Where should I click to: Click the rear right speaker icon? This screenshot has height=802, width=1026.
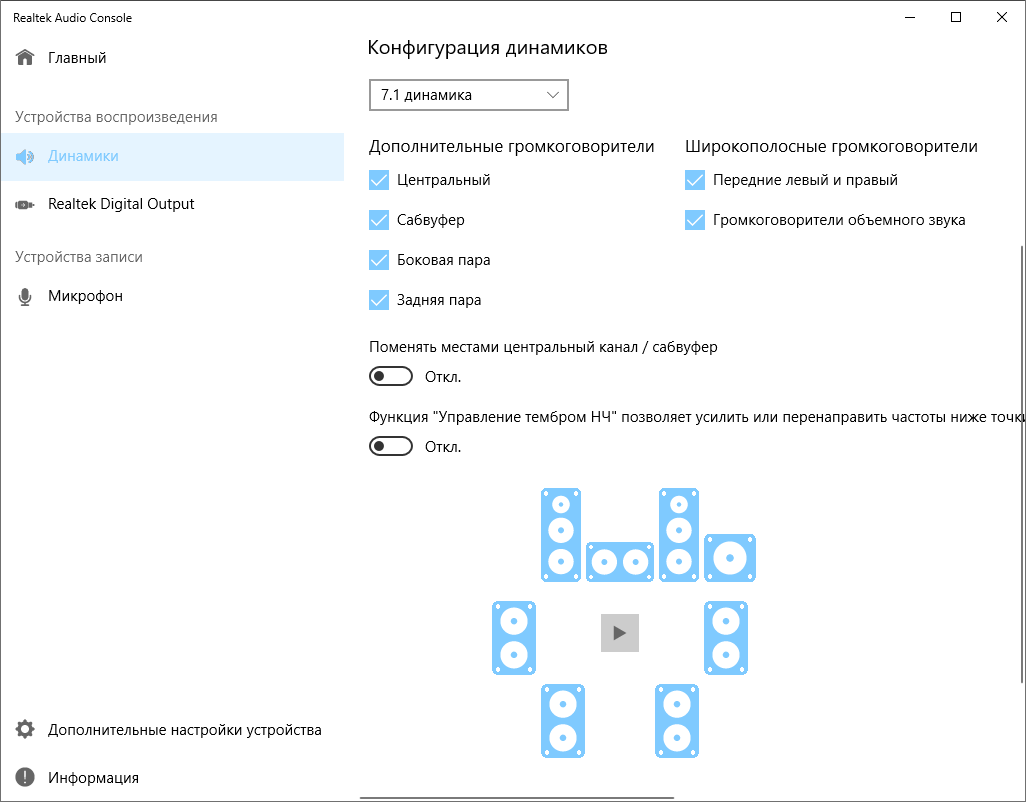678,720
